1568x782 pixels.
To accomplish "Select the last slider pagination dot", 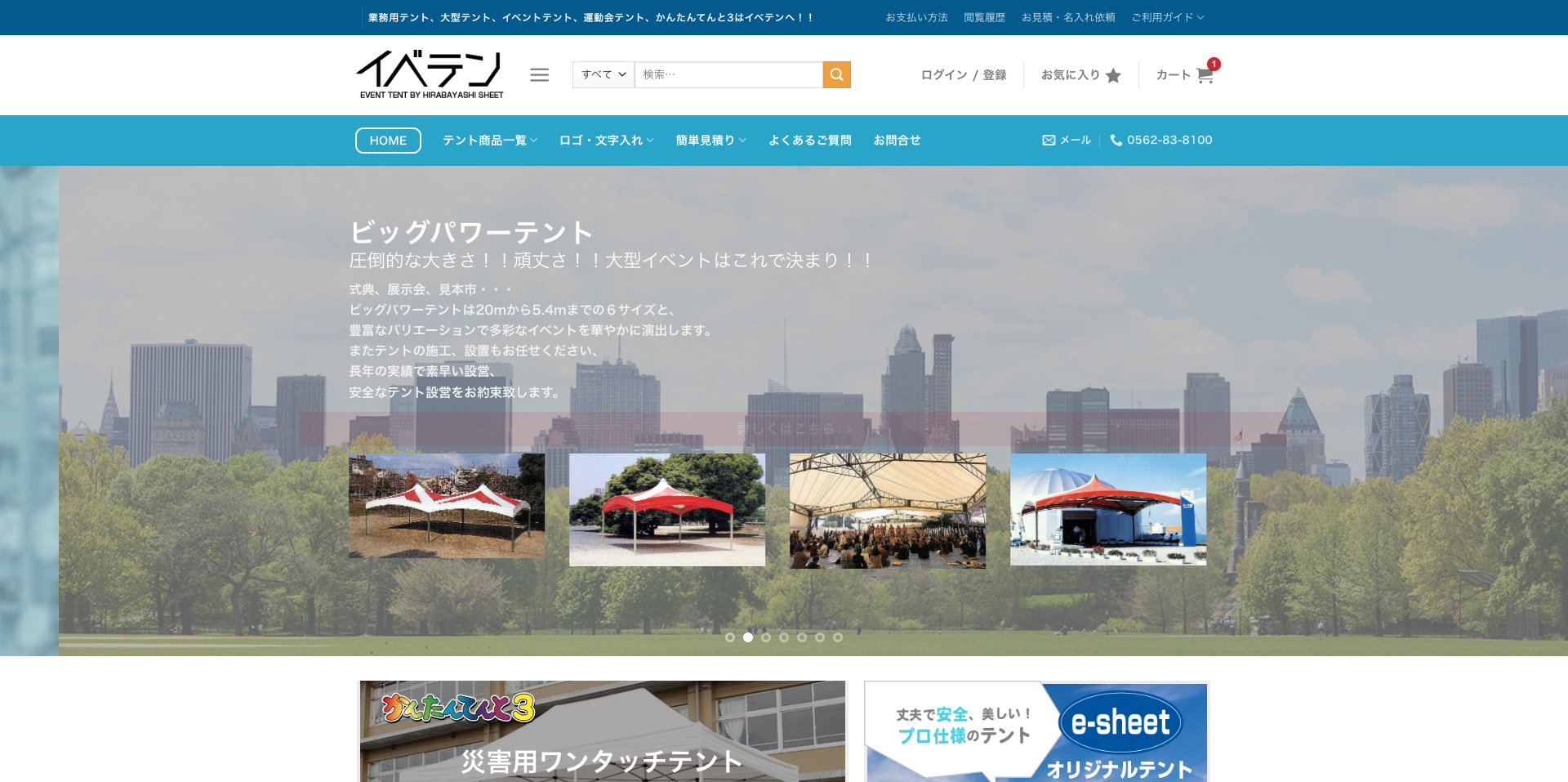I will 838,637.
